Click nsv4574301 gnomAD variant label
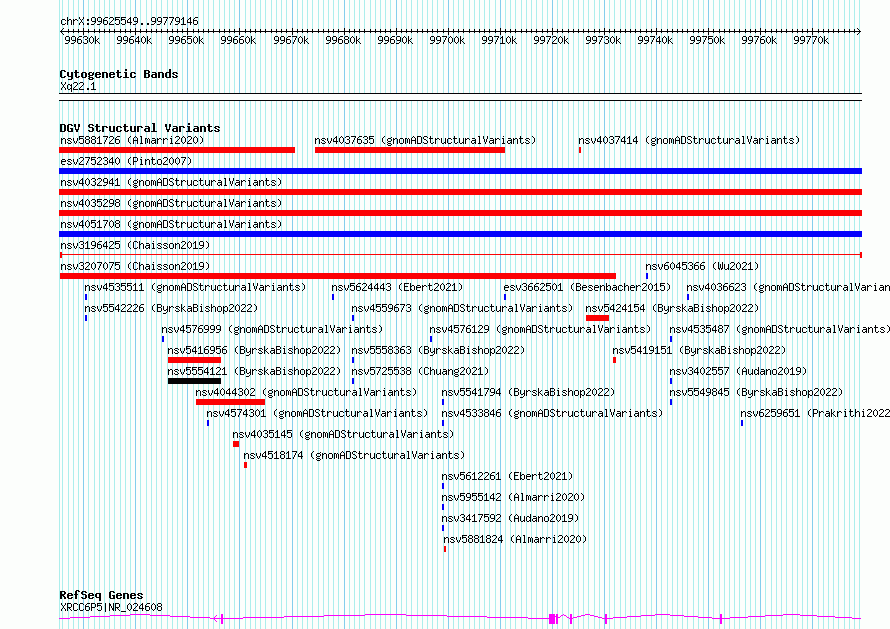 (x=317, y=413)
